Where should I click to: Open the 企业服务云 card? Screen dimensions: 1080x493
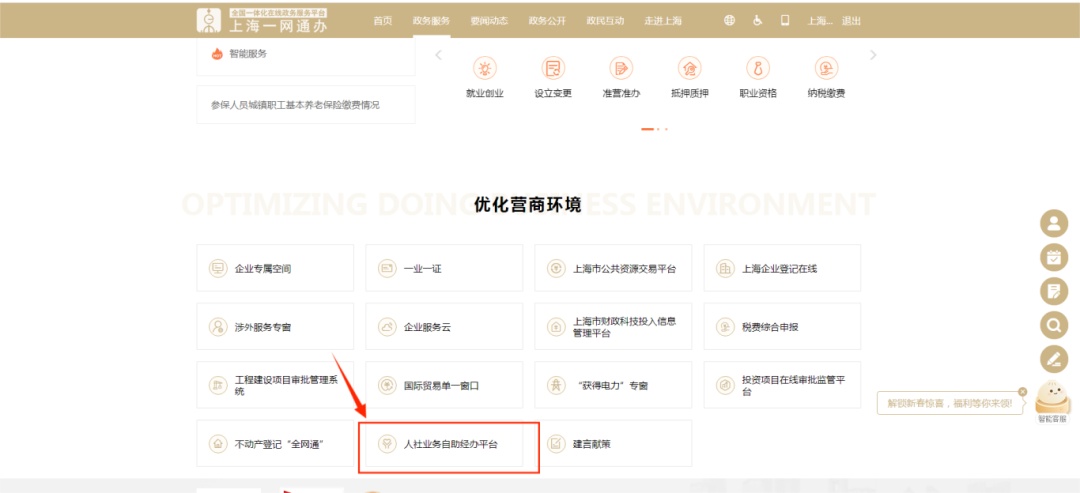click(x=444, y=326)
